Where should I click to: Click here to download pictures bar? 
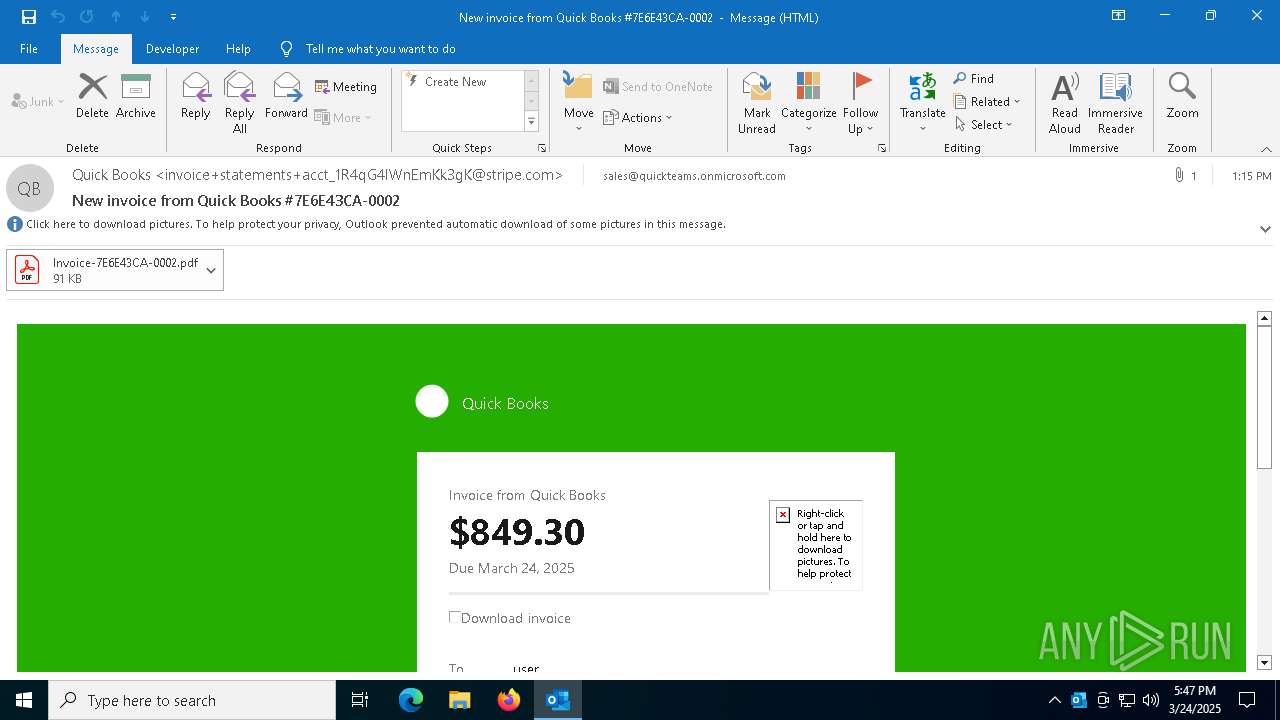[x=376, y=224]
